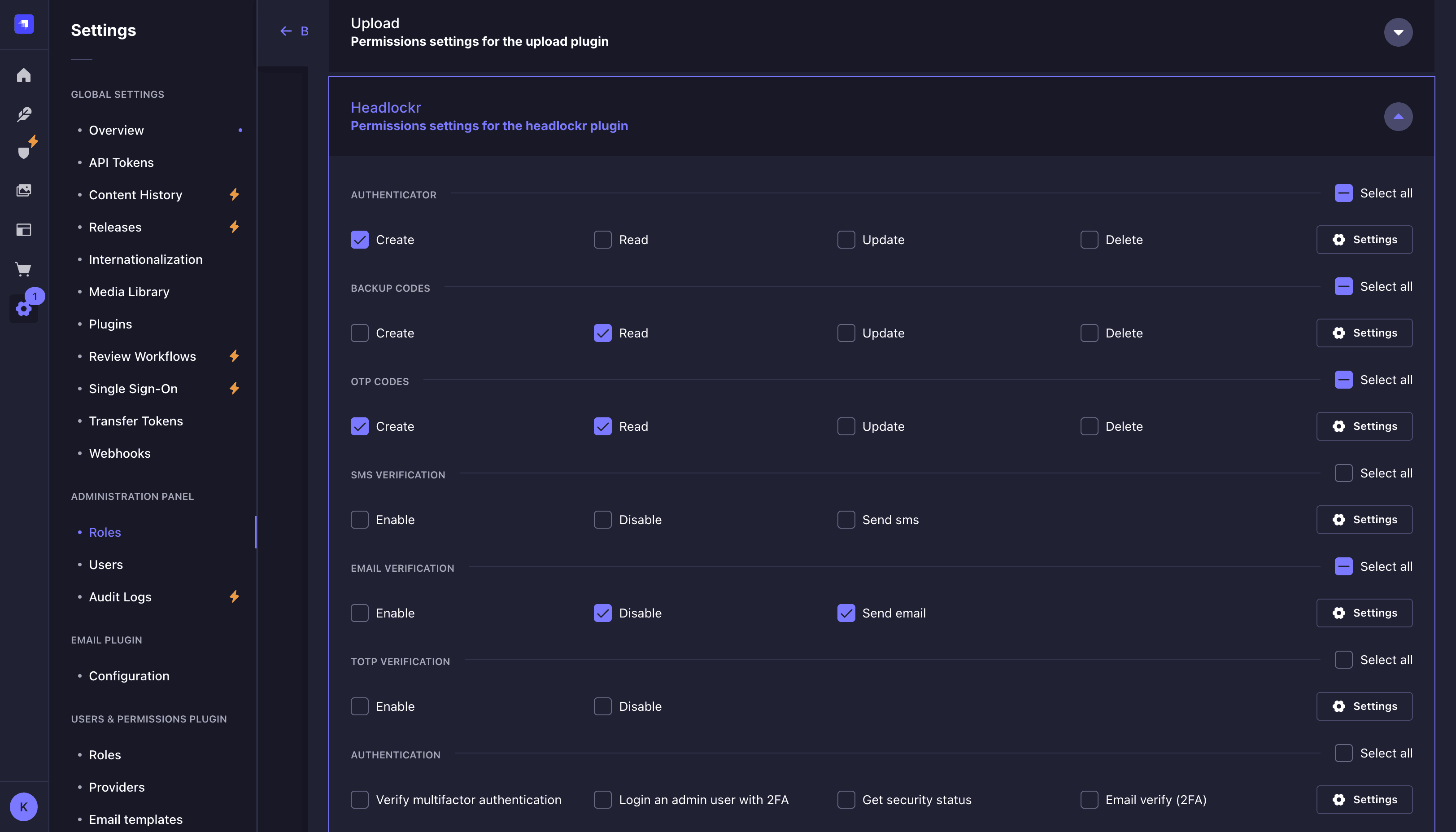The width and height of the screenshot is (1456, 832).
Task: Open Webhooks in global settings
Action: click(120, 453)
